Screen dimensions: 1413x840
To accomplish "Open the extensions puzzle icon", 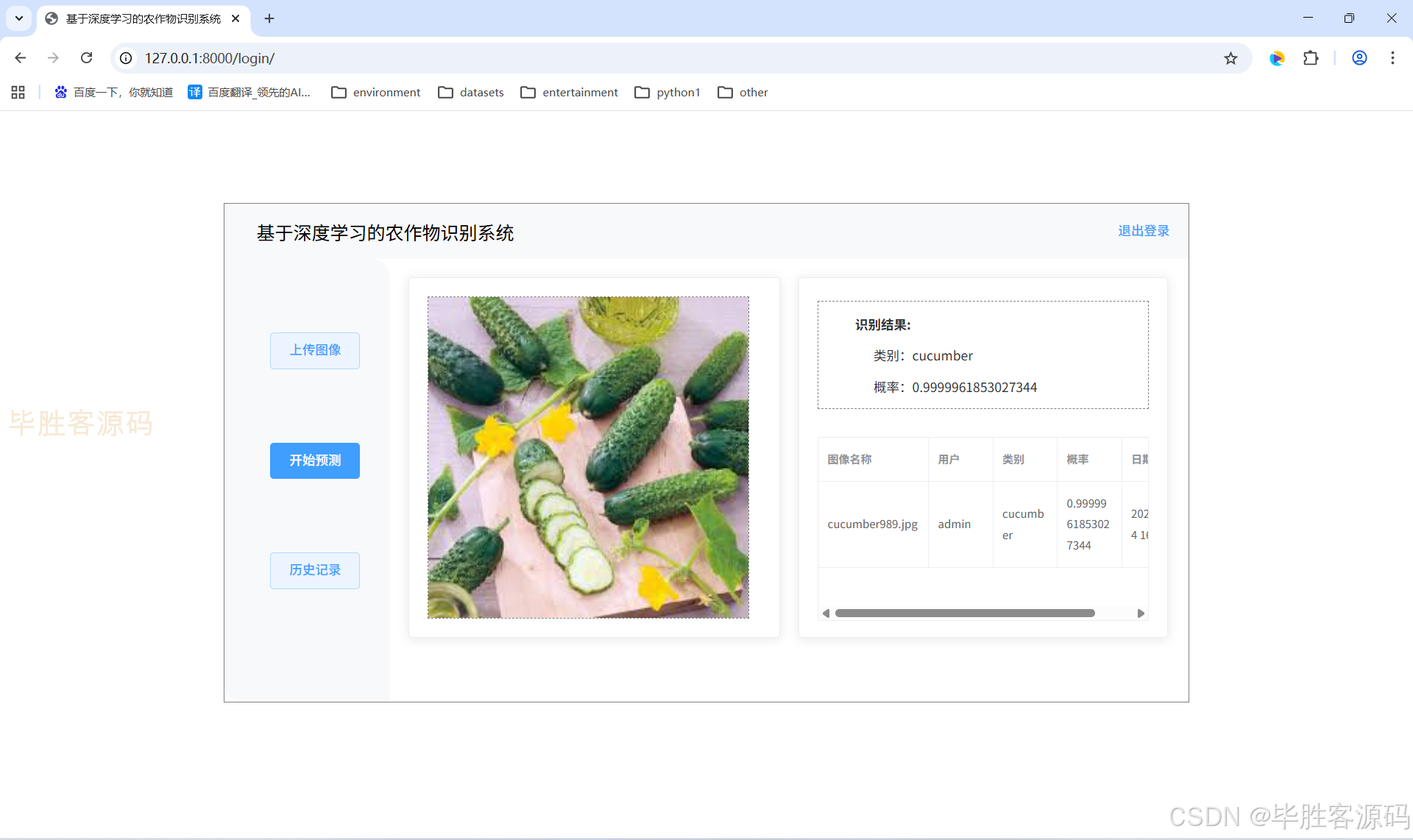I will [1311, 58].
